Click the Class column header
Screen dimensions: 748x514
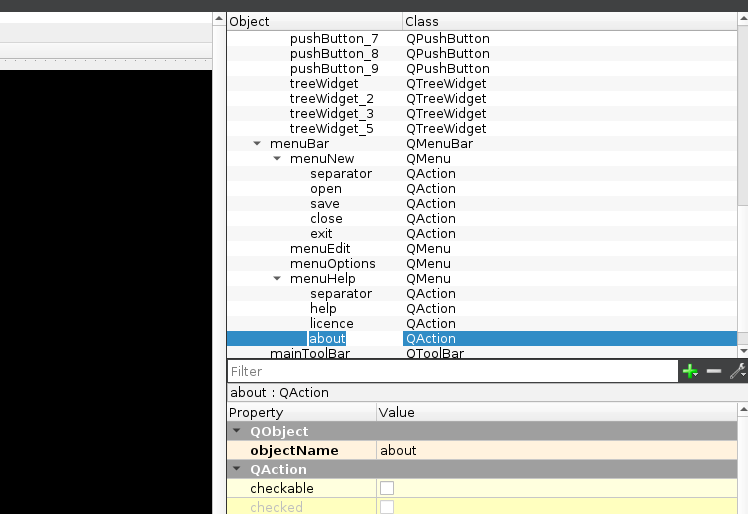click(570, 21)
